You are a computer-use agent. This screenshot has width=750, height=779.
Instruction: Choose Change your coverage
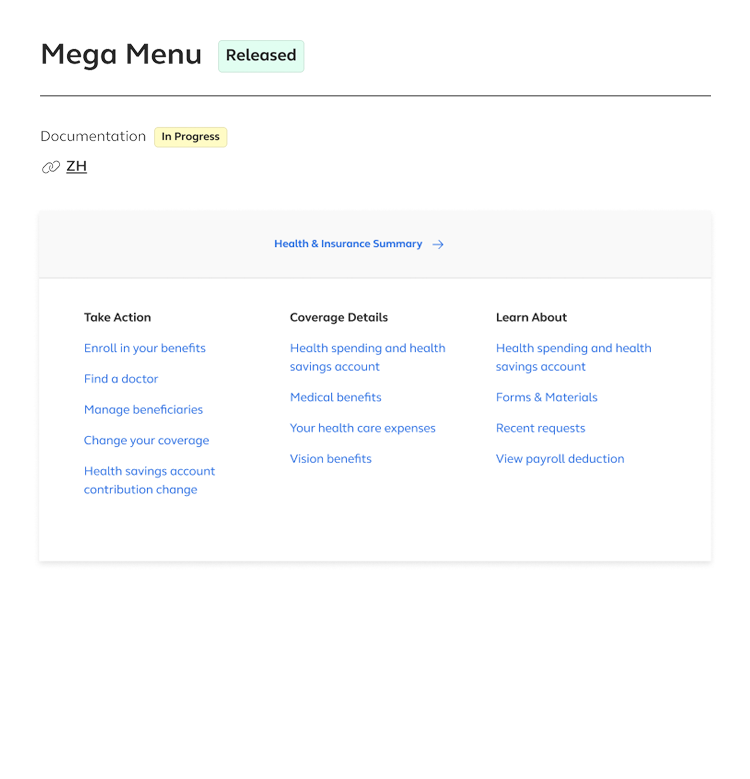coord(146,440)
